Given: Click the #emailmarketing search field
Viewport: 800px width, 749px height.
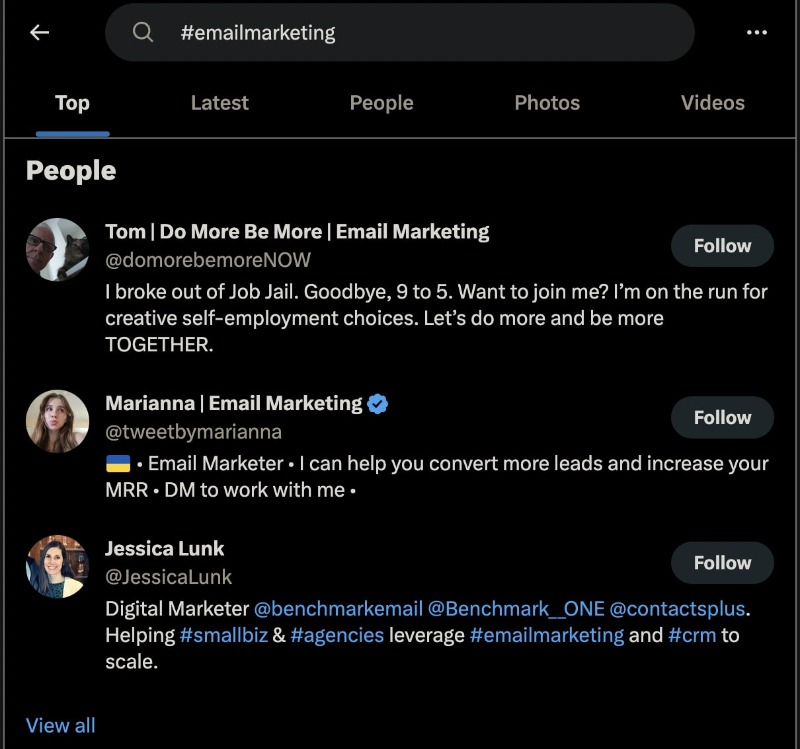Looking at the screenshot, I should (x=399, y=33).
